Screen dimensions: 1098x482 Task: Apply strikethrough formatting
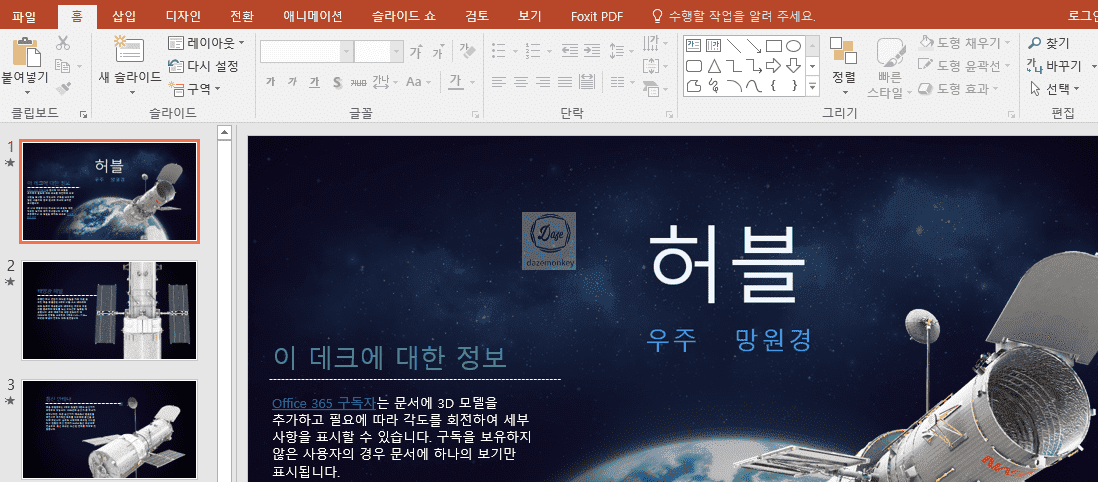pos(358,83)
